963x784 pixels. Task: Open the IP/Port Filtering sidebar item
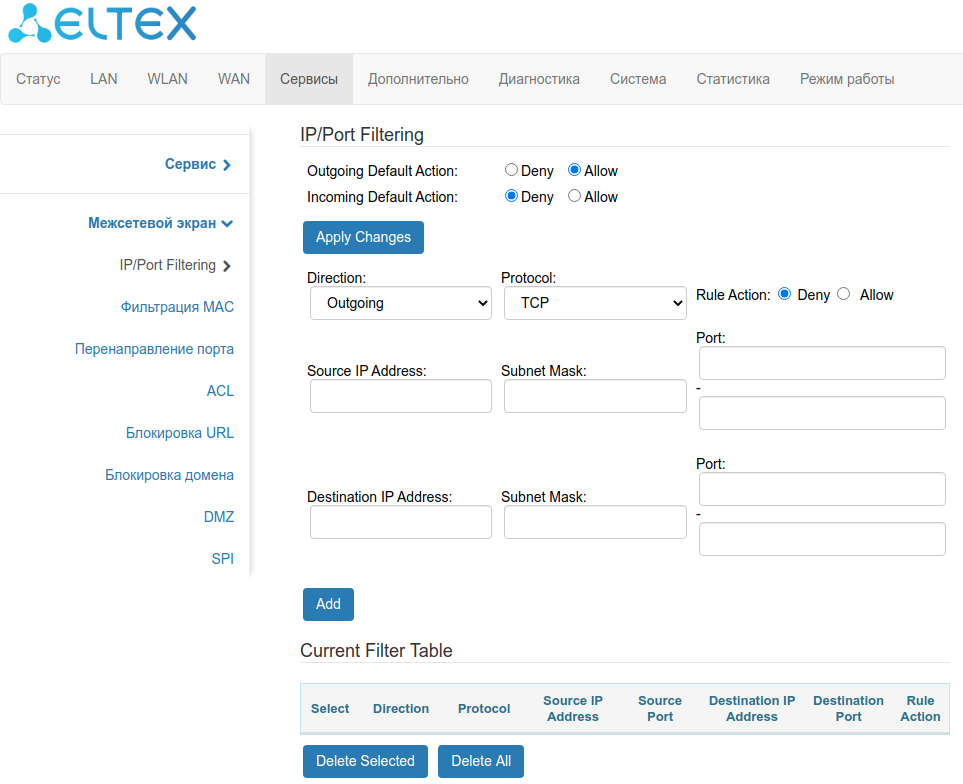168,265
